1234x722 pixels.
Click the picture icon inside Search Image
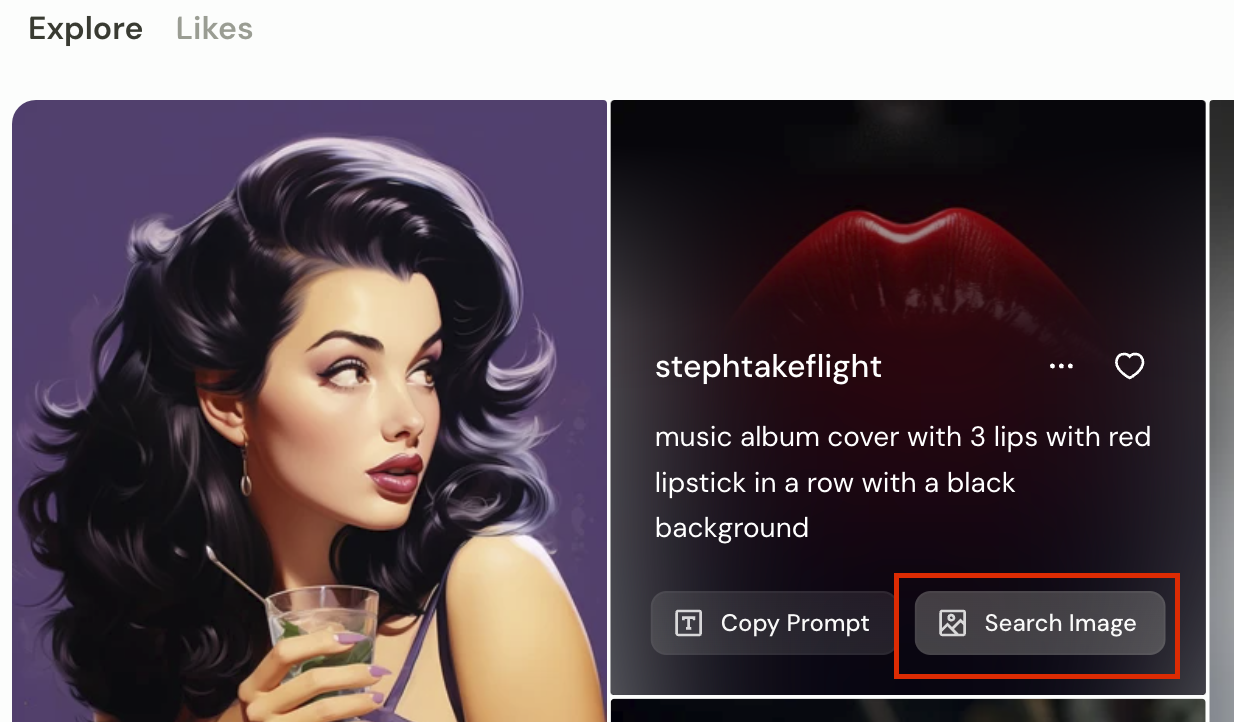pos(952,623)
